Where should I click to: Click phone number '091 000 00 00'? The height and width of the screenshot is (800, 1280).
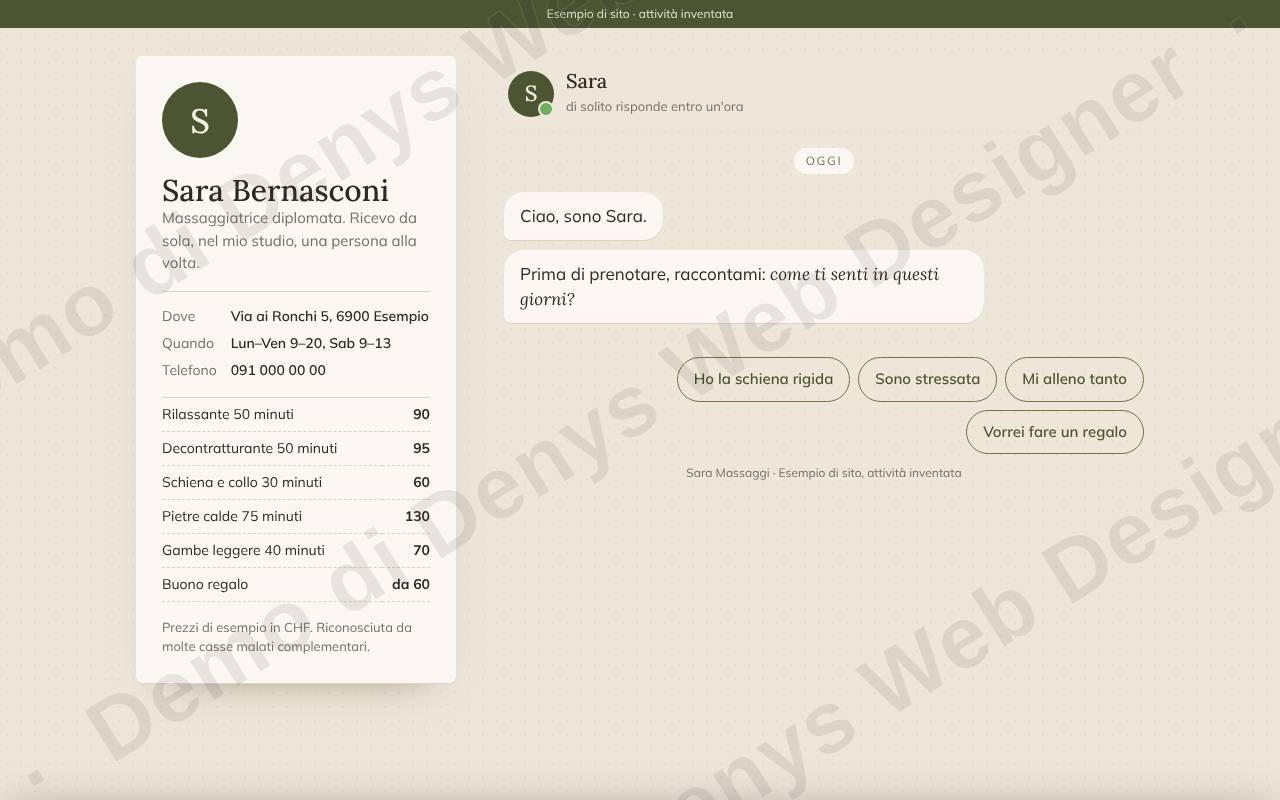click(278, 370)
